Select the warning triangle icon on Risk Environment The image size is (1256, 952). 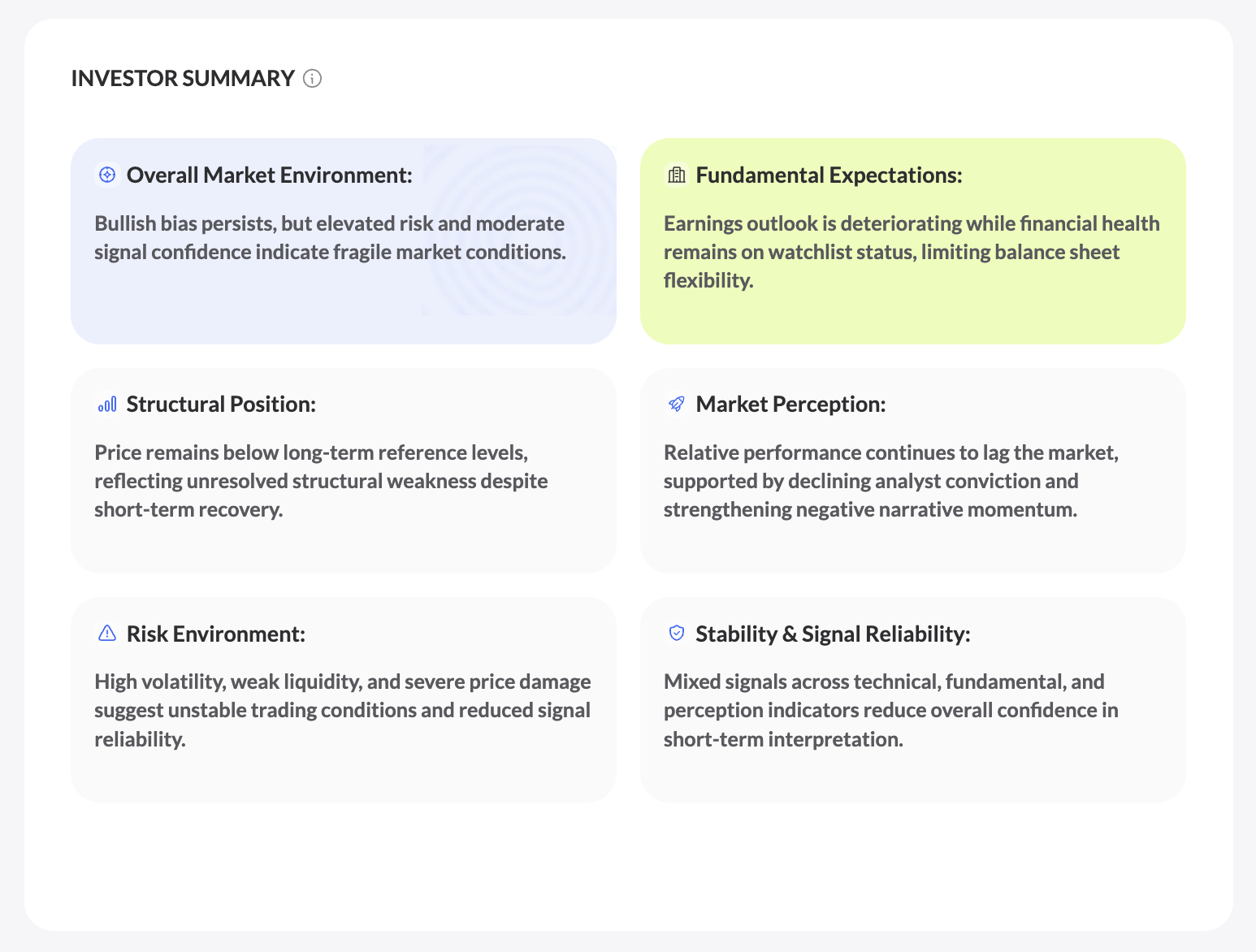(106, 633)
